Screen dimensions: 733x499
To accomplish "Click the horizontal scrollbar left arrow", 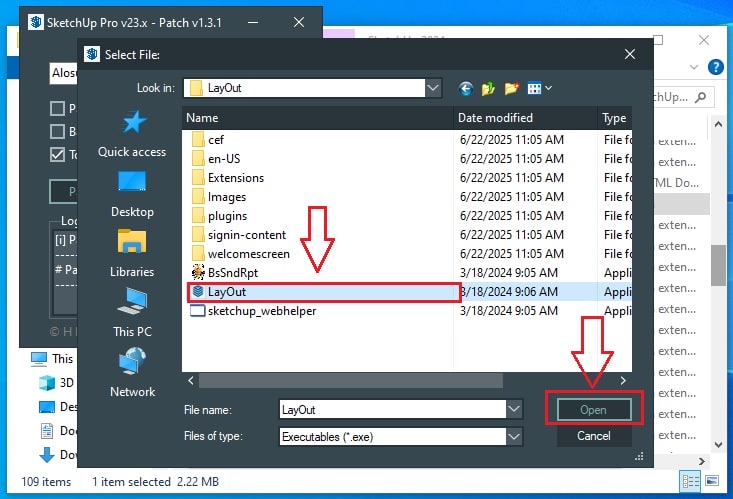I will pos(191,381).
